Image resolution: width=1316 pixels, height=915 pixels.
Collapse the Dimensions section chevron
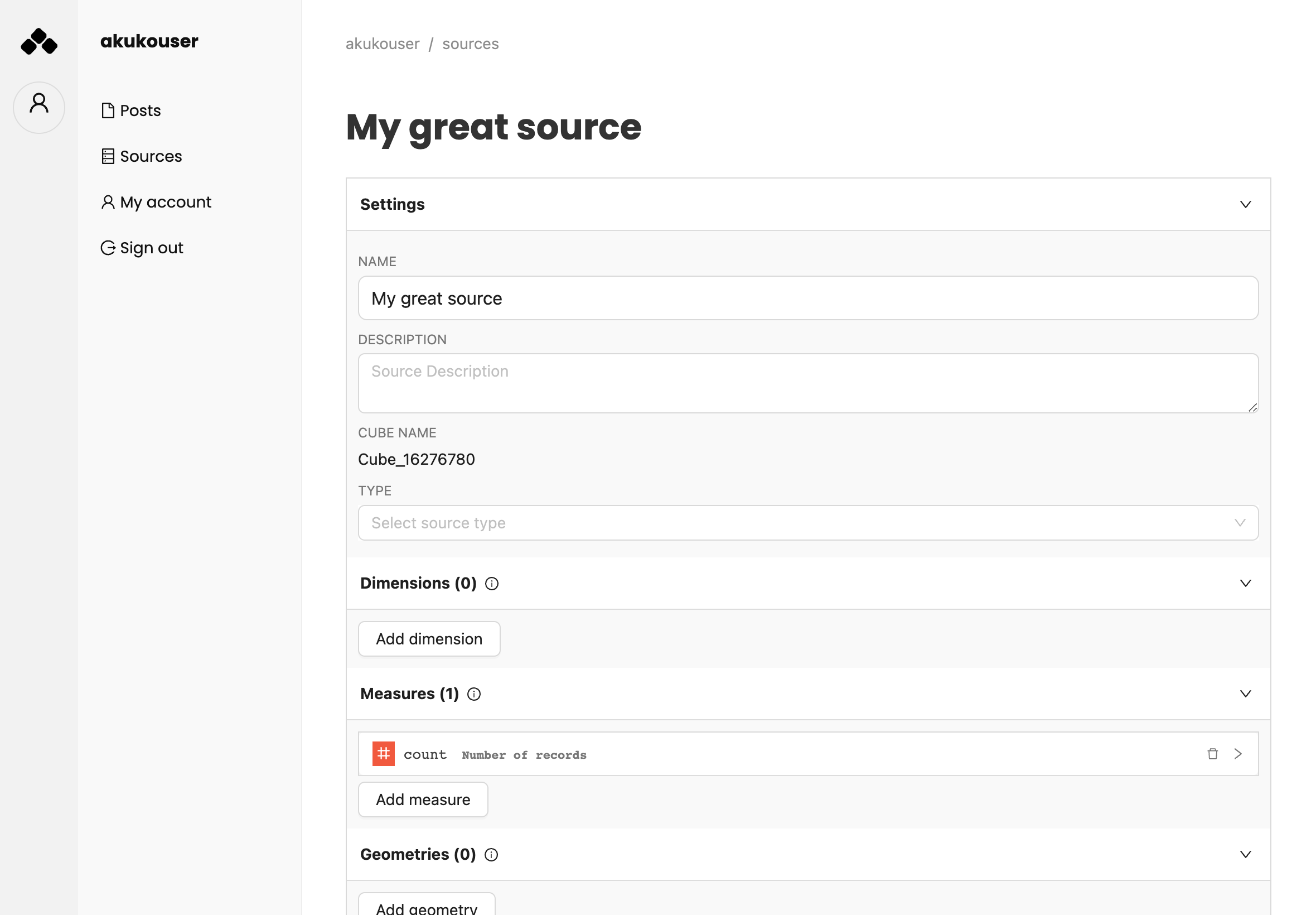pyautogui.click(x=1245, y=583)
